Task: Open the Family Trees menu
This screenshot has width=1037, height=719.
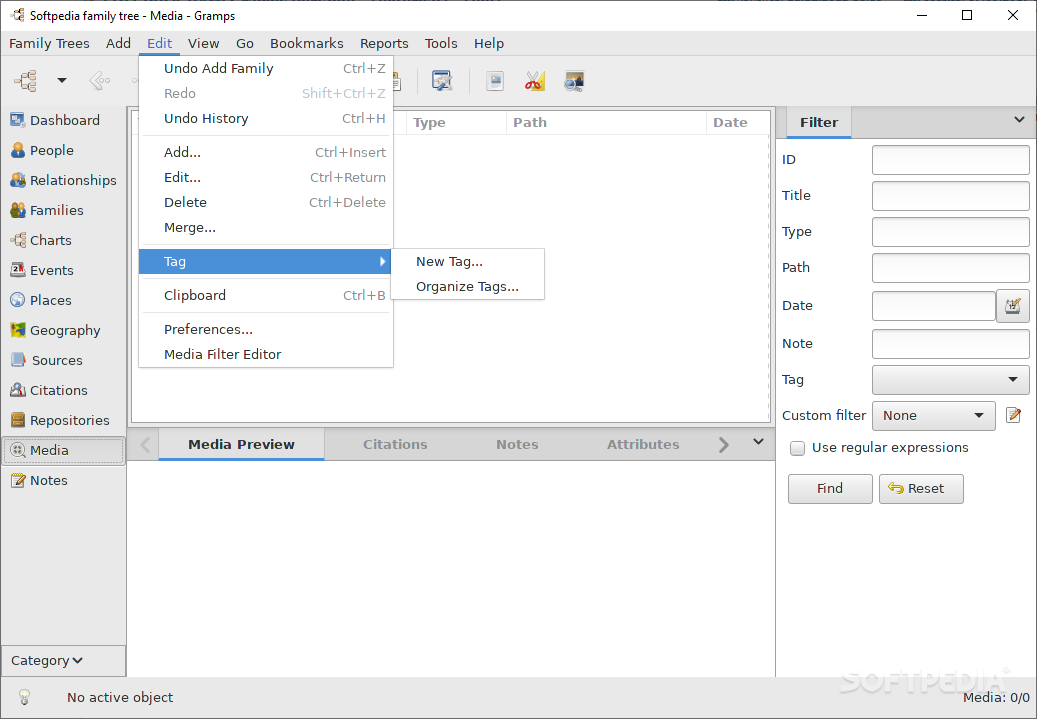Action: pos(49,44)
